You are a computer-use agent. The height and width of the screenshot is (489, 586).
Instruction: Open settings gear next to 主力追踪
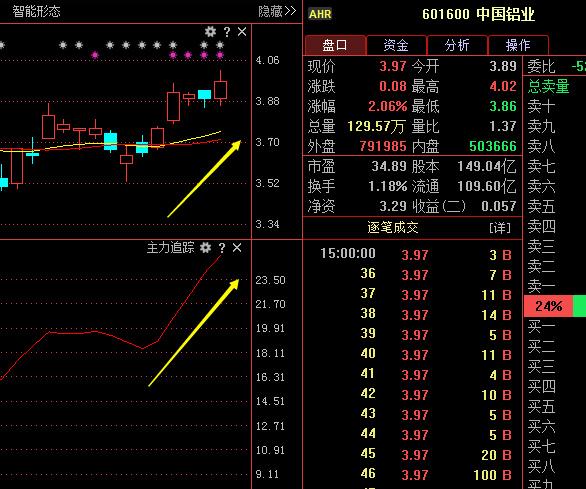coord(206,247)
